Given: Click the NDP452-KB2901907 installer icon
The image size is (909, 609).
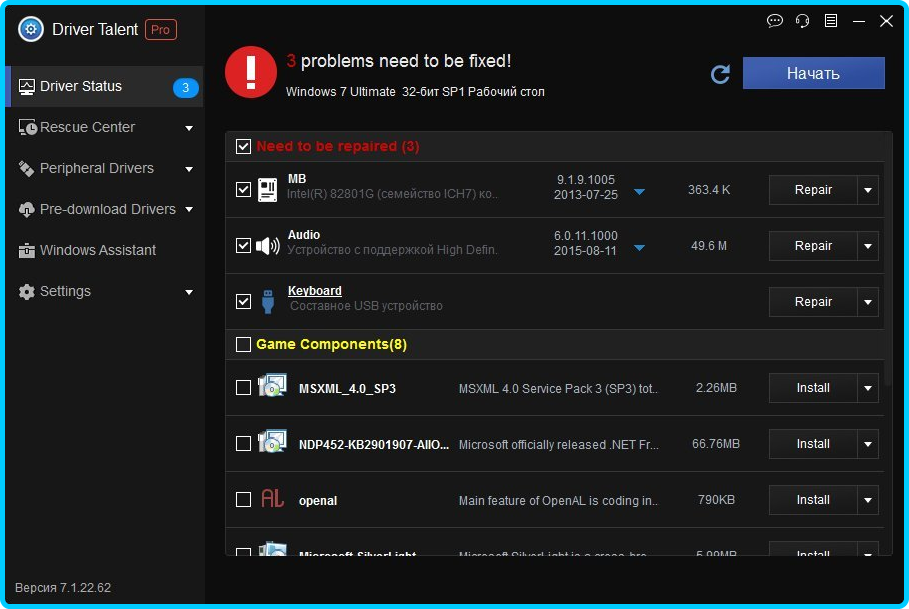Looking at the screenshot, I should (x=272, y=442).
